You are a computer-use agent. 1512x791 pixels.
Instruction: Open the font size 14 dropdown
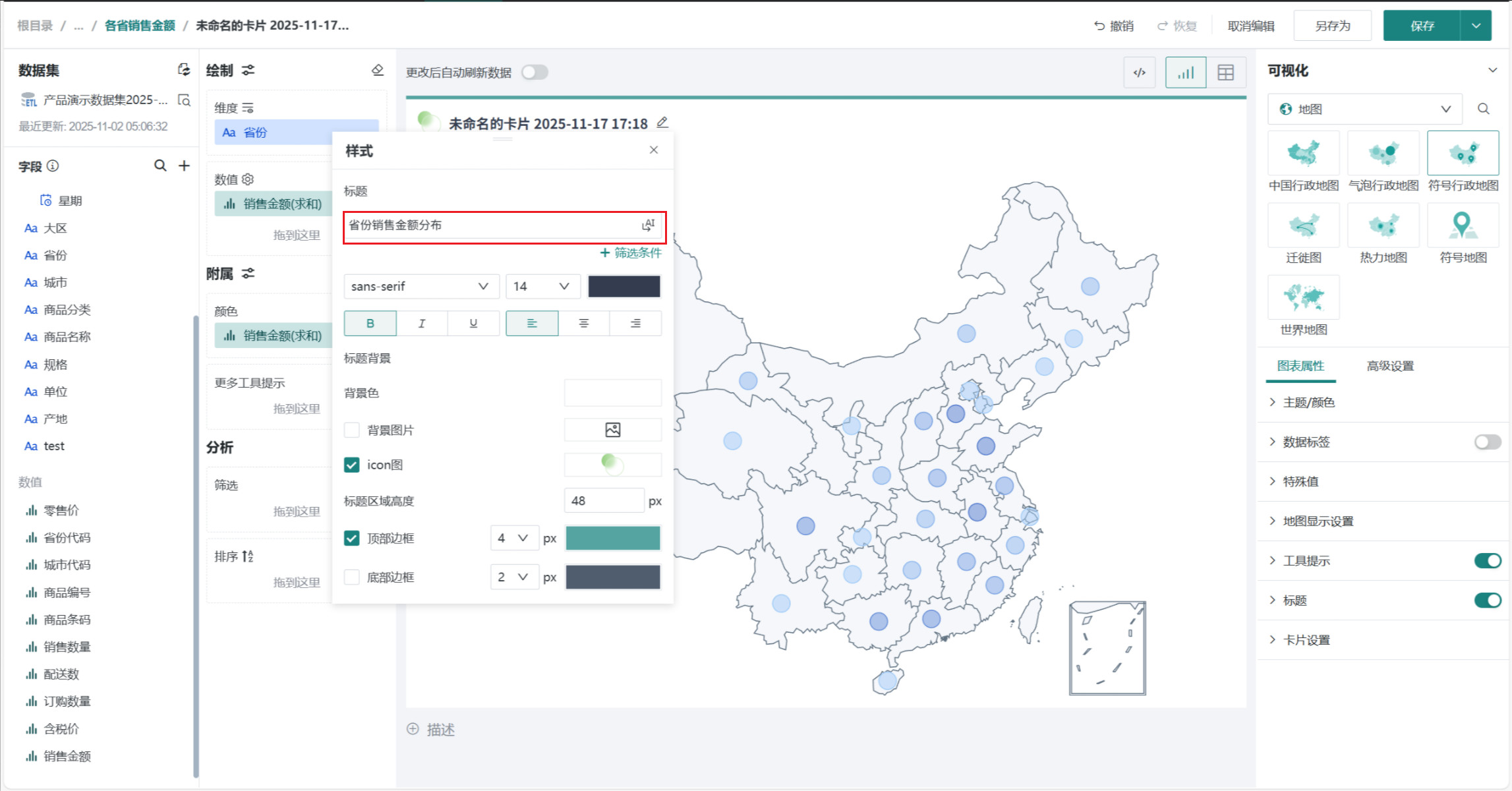point(542,287)
